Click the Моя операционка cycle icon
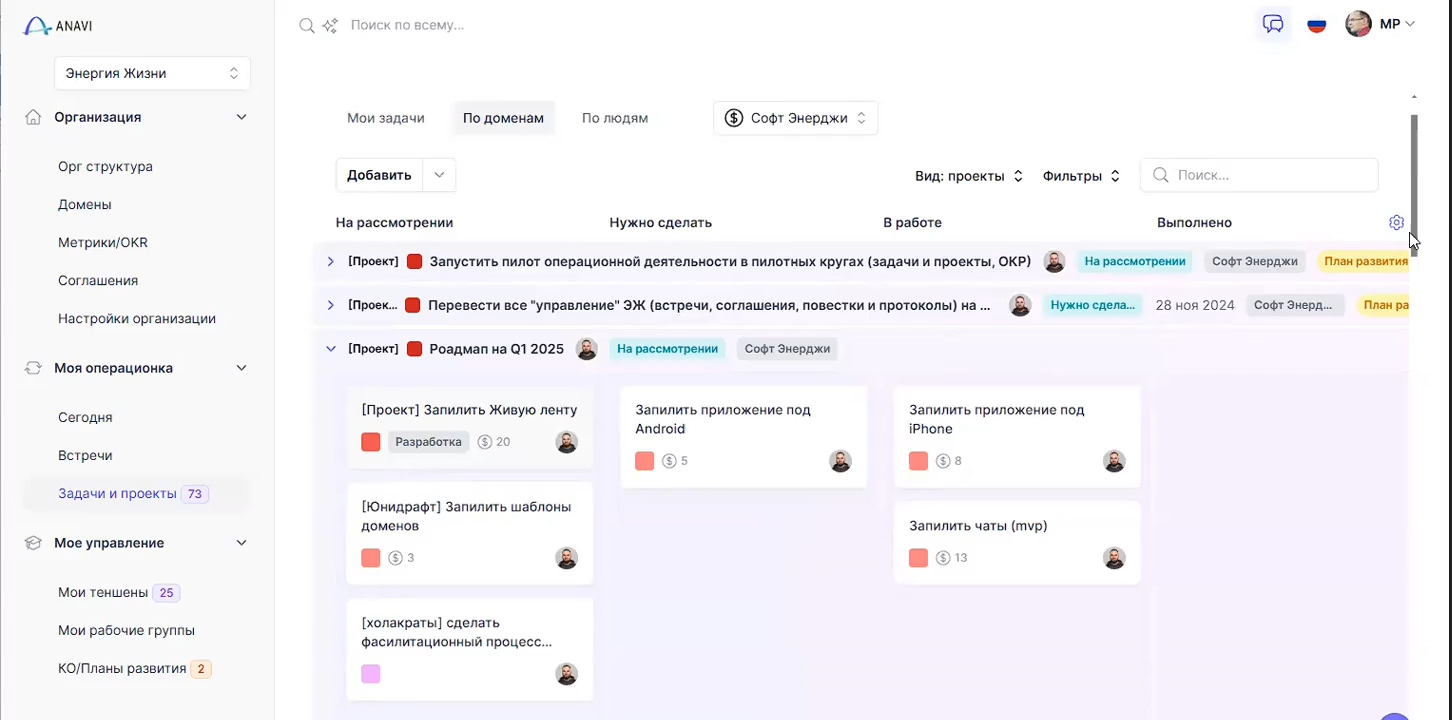 tap(34, 368)
